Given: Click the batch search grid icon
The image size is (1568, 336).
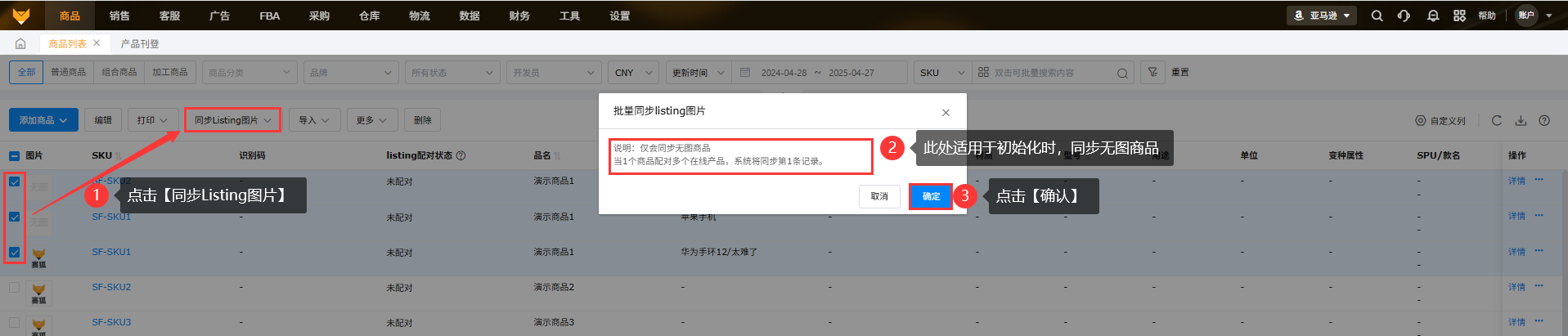Looking at the screenshot, I should (983, 72).
